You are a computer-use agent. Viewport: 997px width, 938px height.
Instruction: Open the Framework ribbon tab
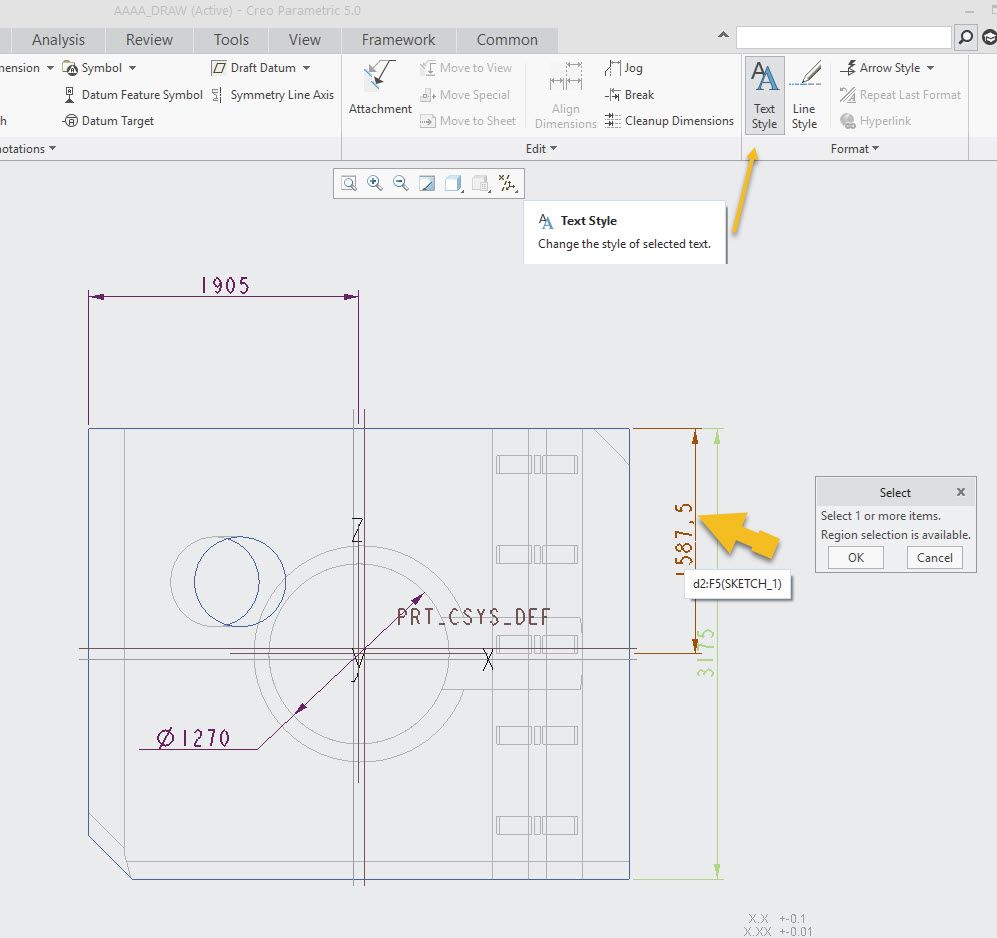coord(398,40)
